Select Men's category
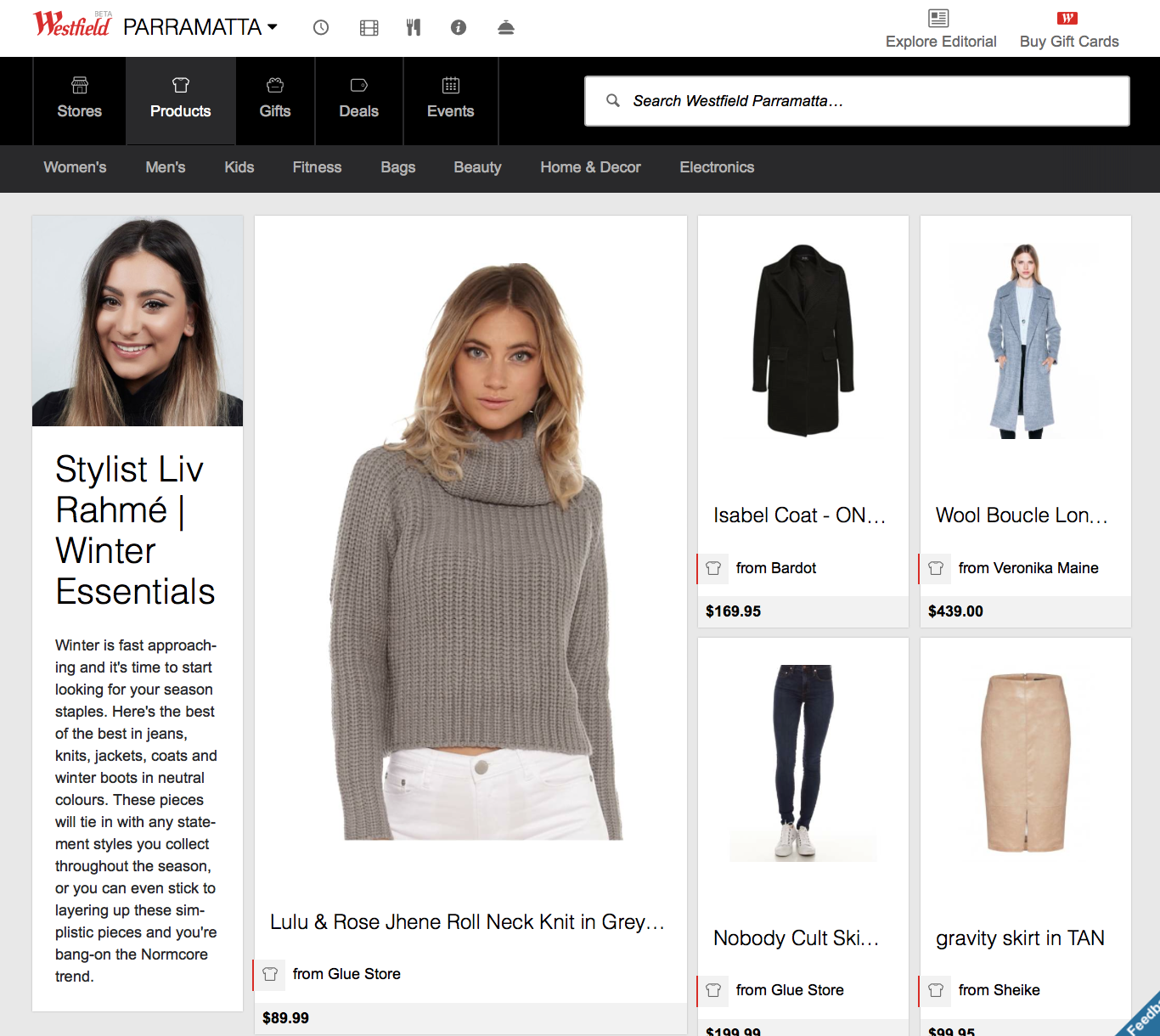The image size is (1160, 1036). (x=166, y=167)
